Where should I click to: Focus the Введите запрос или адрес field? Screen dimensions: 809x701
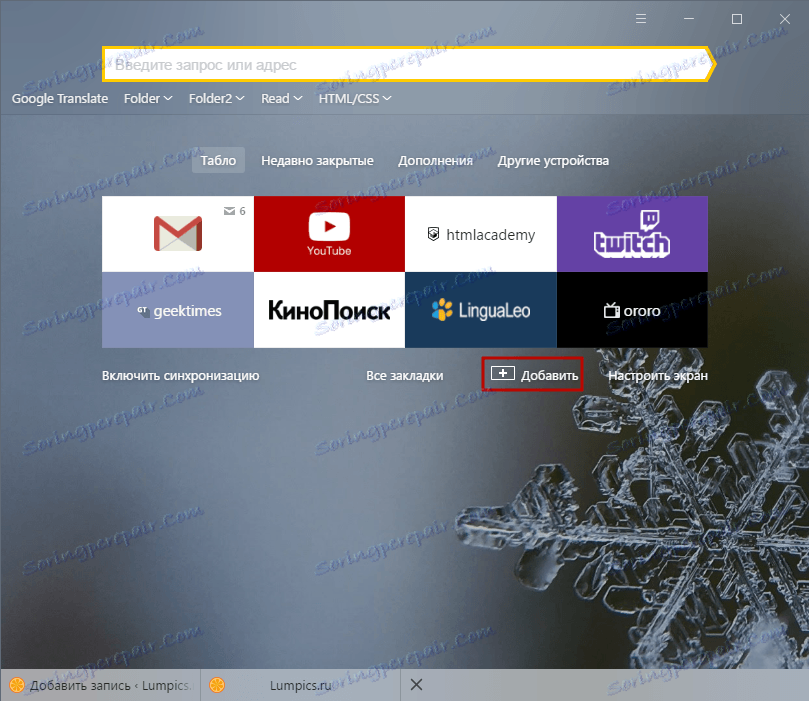pyautogui.click(x=409, y=64)
